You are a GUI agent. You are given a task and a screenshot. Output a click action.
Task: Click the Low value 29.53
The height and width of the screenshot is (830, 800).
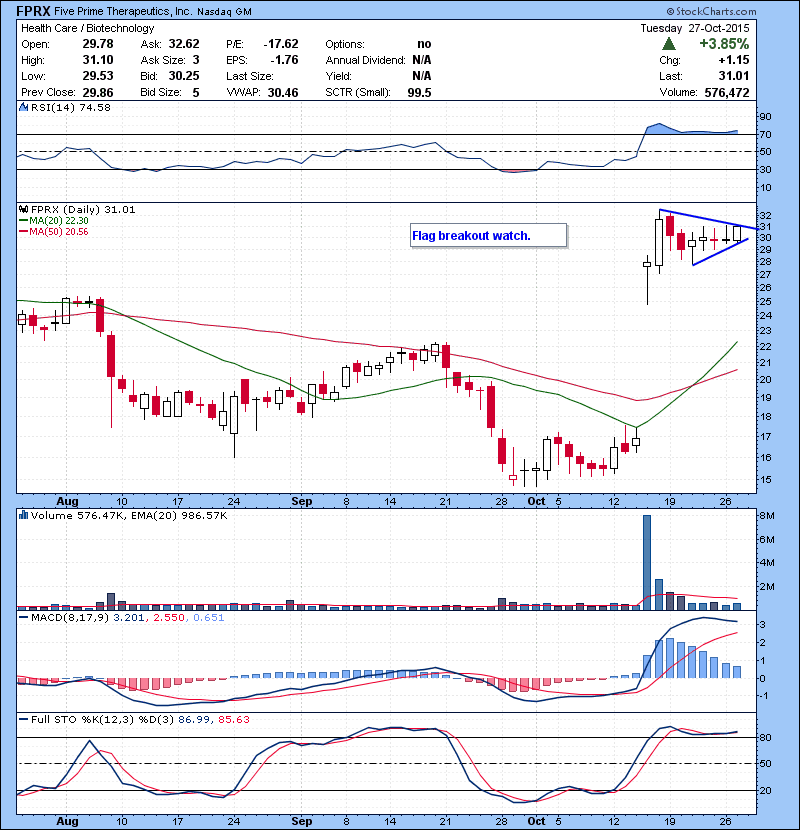(98, 76)
